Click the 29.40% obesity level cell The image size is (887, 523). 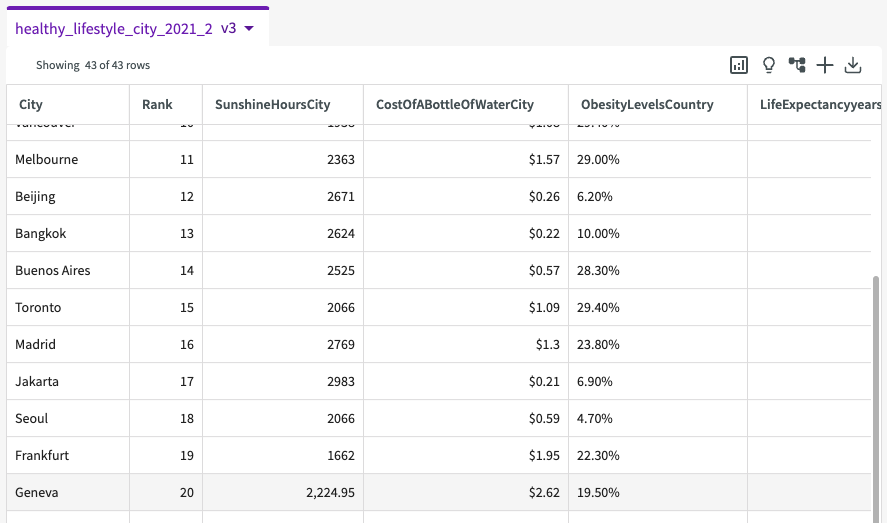pyautogui.click(x=658, y=308)
